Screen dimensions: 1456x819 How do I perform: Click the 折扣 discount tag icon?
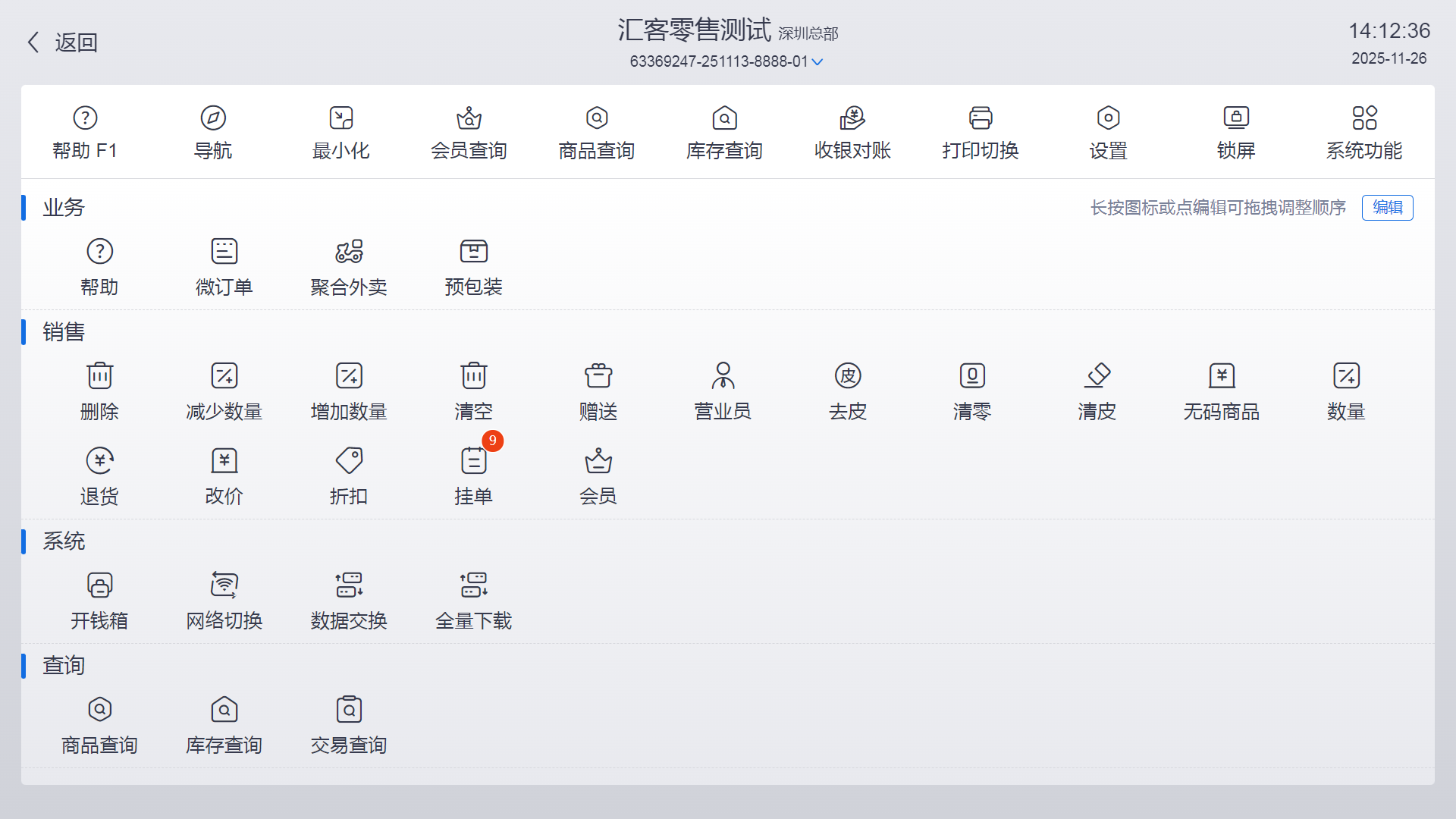coord(349,461)
